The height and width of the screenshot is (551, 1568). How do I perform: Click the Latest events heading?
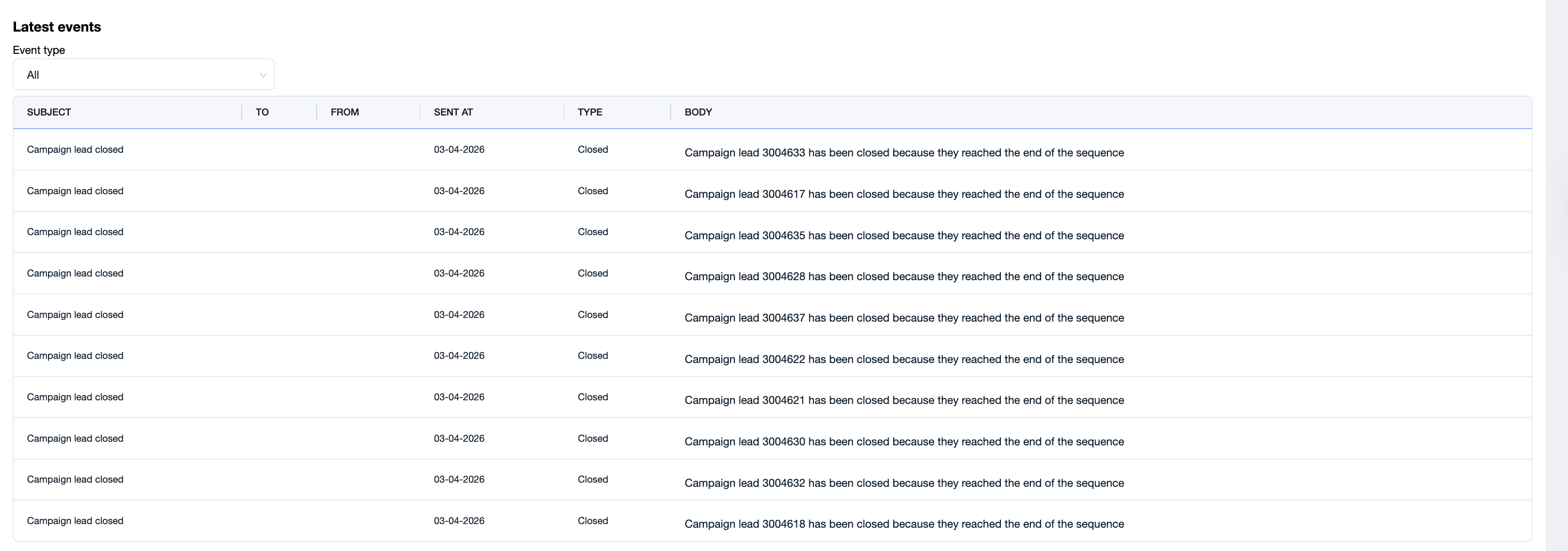tap(56, 27)
